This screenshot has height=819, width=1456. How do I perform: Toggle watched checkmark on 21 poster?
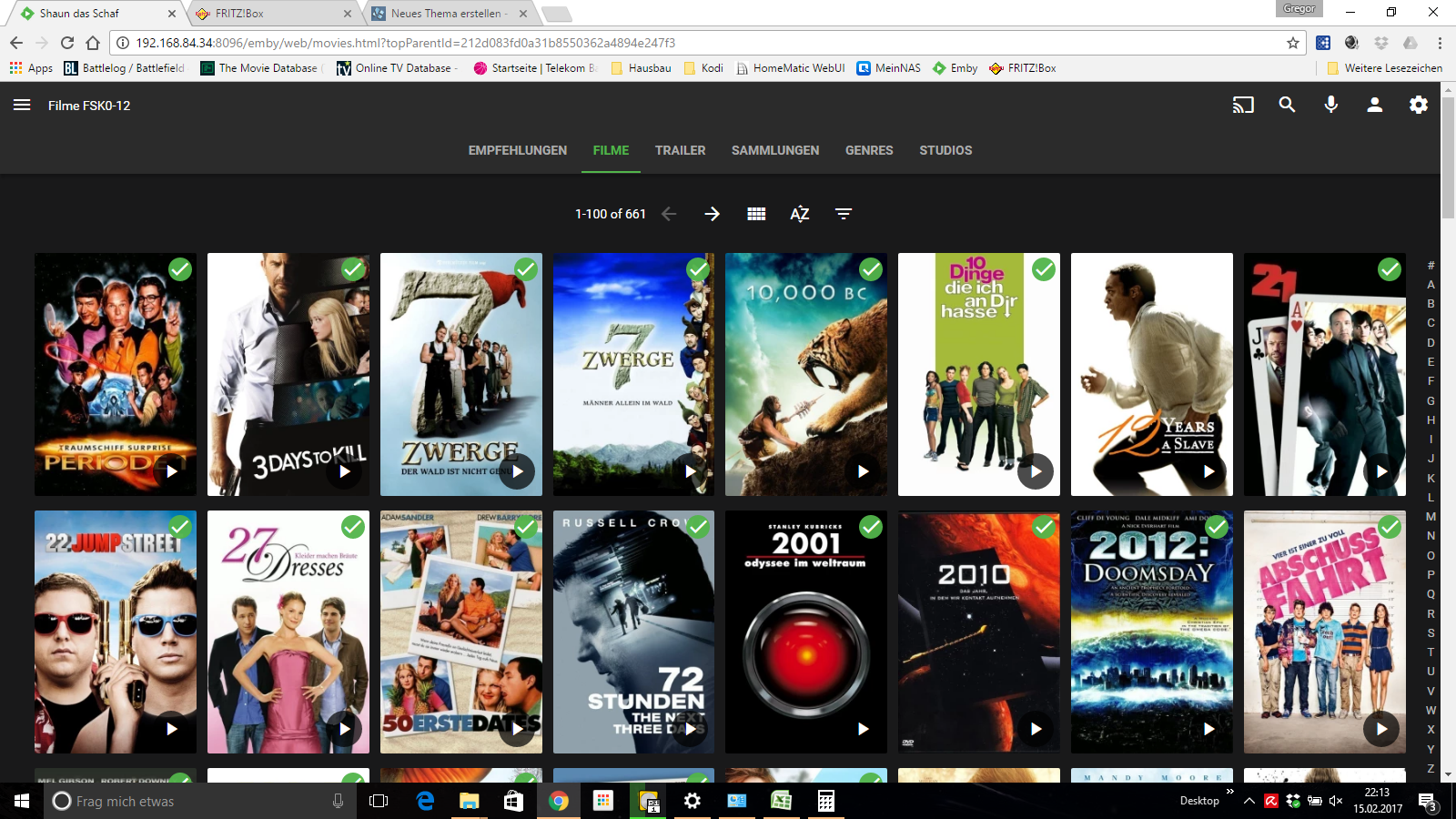click(1390, 269)
